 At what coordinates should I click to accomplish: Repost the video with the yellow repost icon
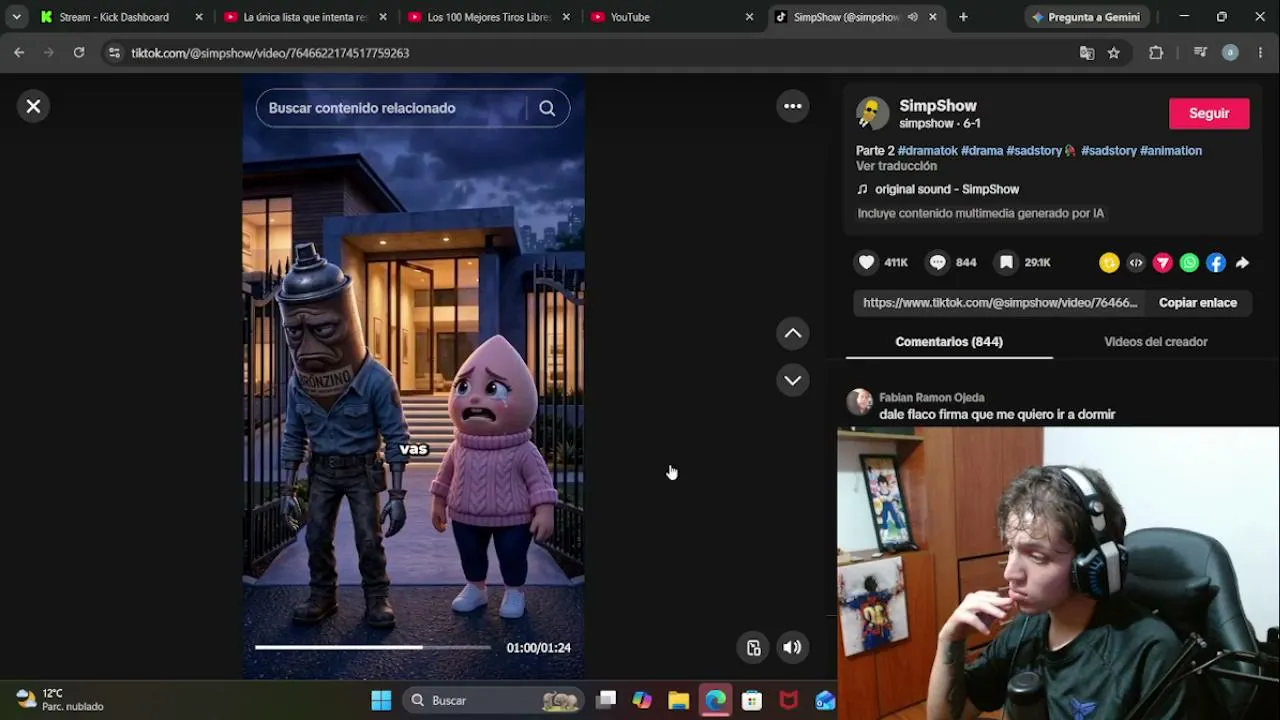[x=1109, y=263]
